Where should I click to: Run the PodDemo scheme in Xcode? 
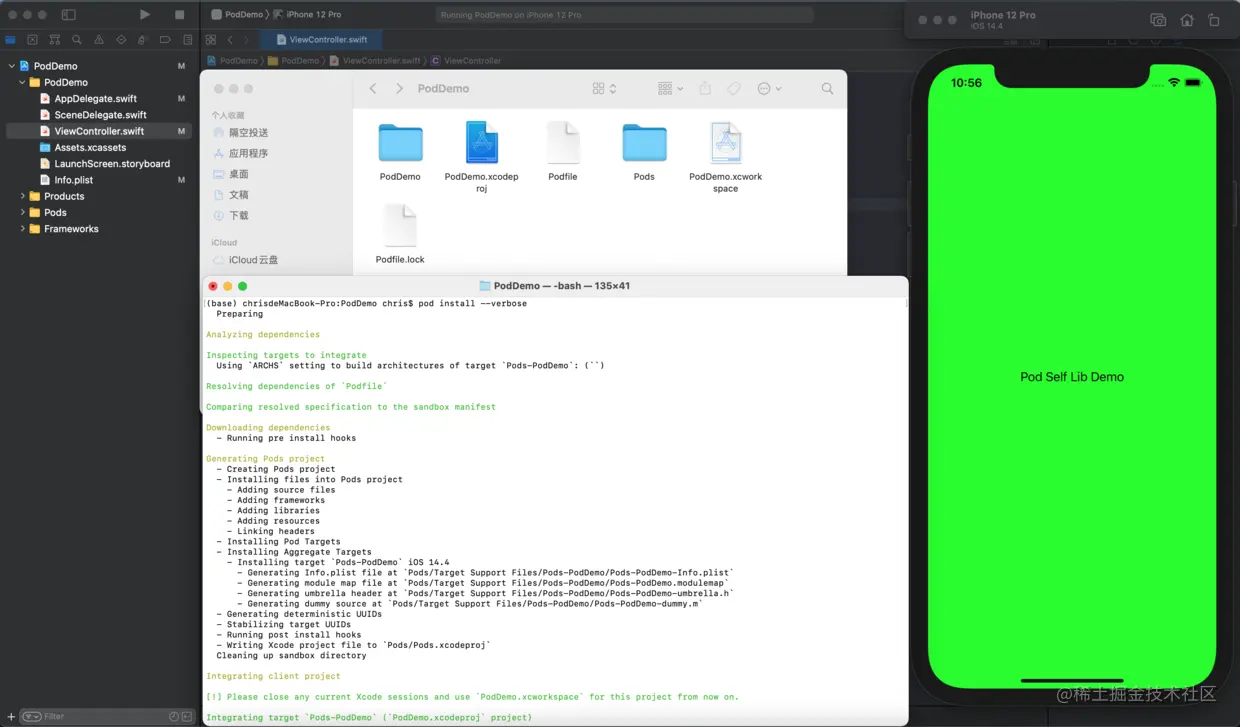(x=145, y=15)
